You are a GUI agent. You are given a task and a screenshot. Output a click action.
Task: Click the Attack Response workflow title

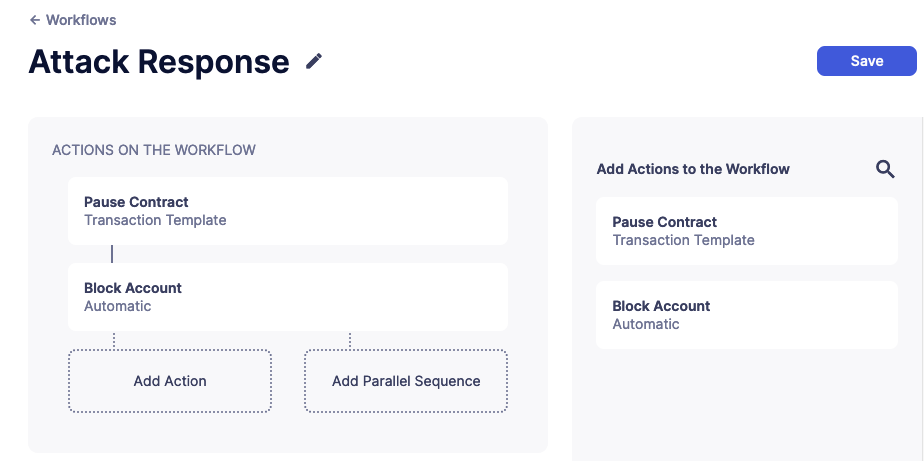click(x=159, y=62)
